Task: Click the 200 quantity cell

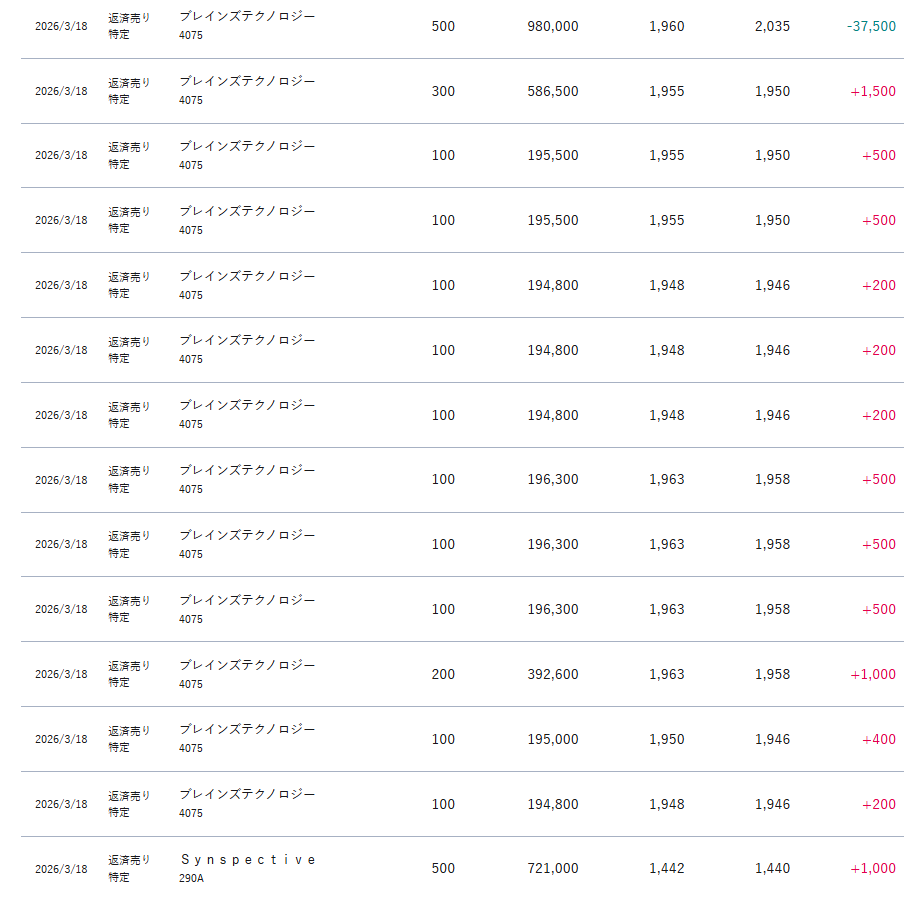Action: point(443,674)
